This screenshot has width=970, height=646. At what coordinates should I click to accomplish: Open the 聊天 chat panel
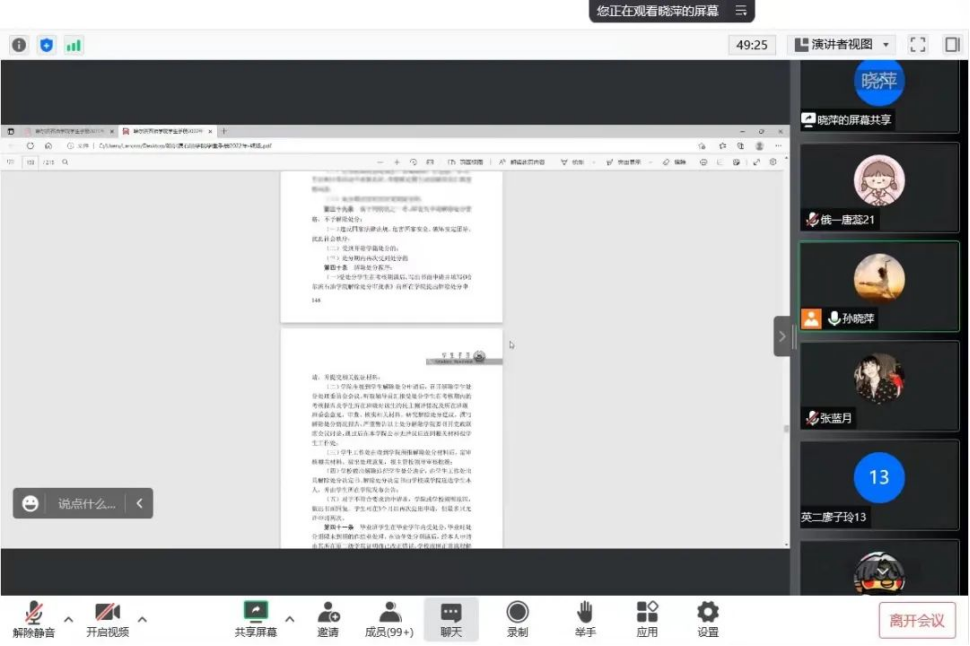451,619
